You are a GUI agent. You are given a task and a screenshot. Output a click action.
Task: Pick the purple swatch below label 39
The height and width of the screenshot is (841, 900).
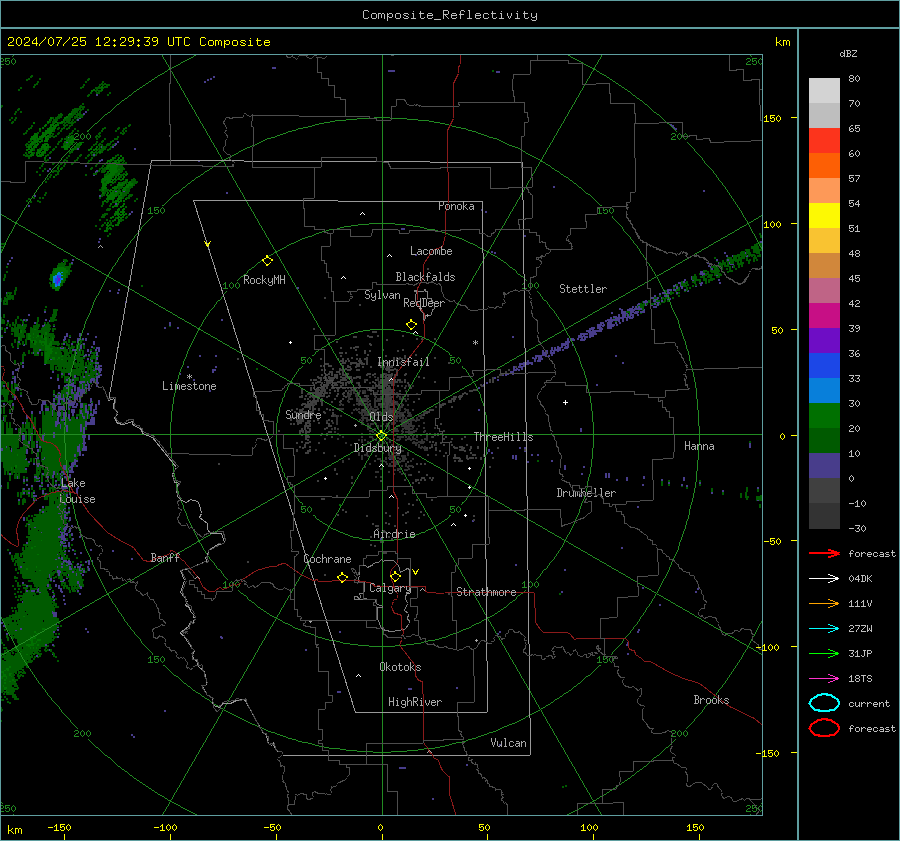[x=824, y=341]
